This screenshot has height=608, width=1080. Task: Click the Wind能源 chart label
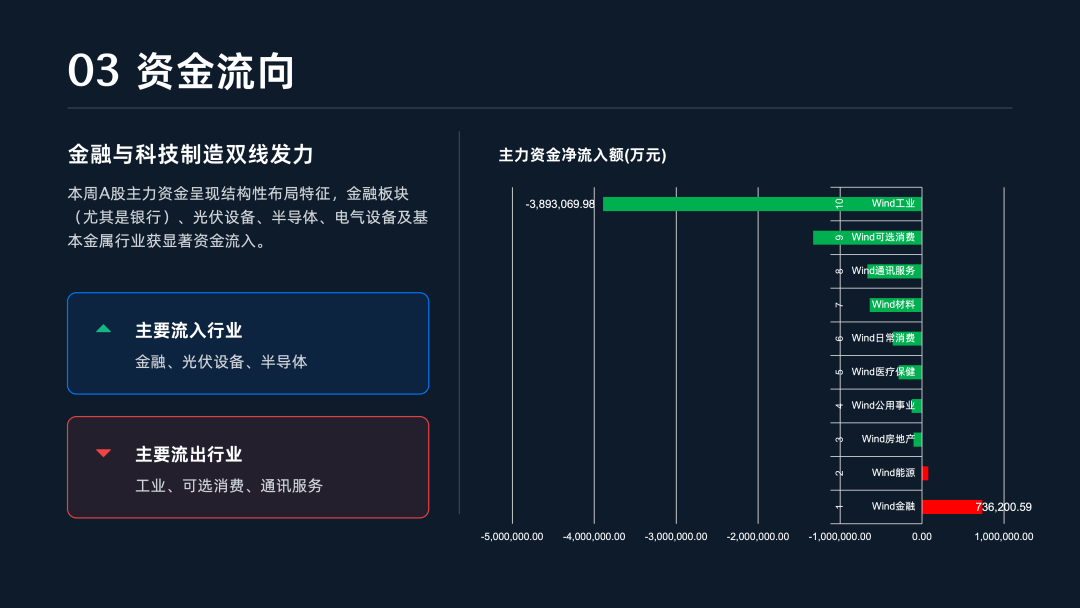[893, 473]
